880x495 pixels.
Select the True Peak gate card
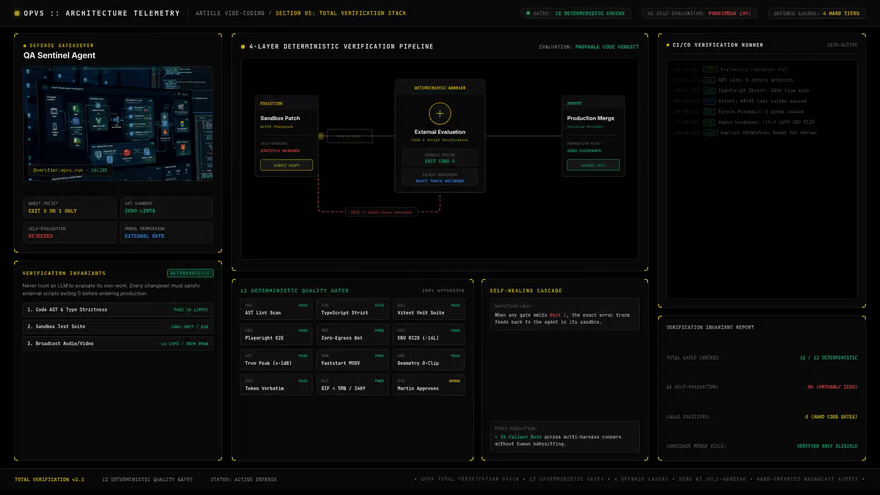point(276,360)
